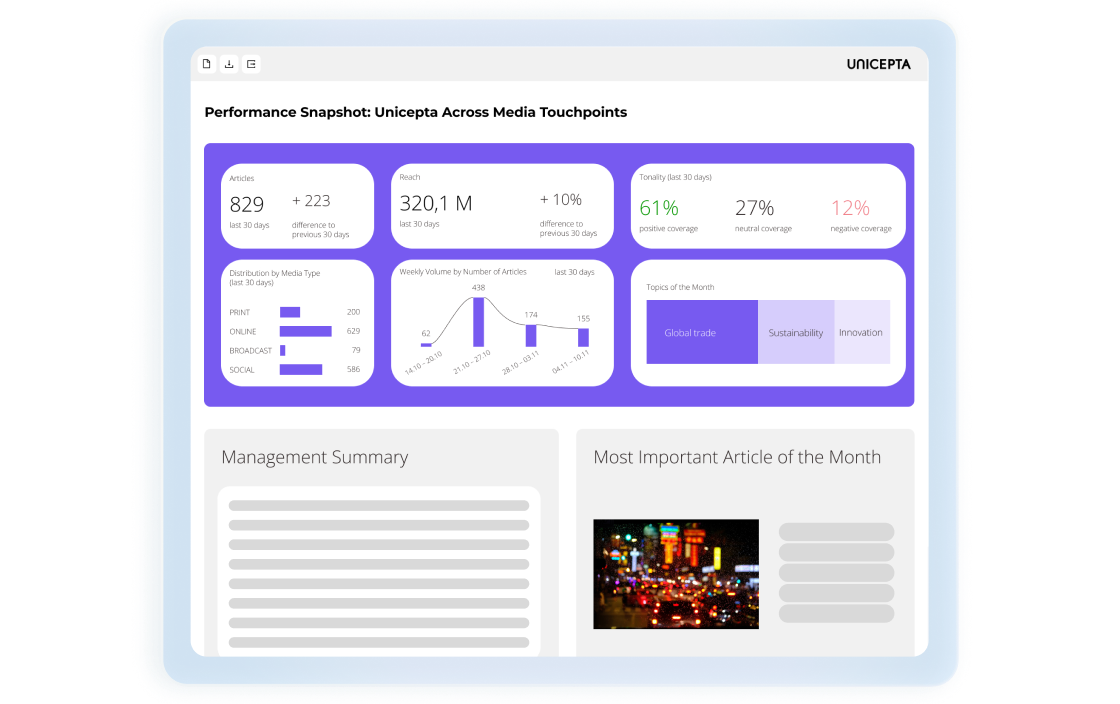Screen dimensions: 1120x704
Task: Click the 629 online count
Action: click(x=353, y=331)
